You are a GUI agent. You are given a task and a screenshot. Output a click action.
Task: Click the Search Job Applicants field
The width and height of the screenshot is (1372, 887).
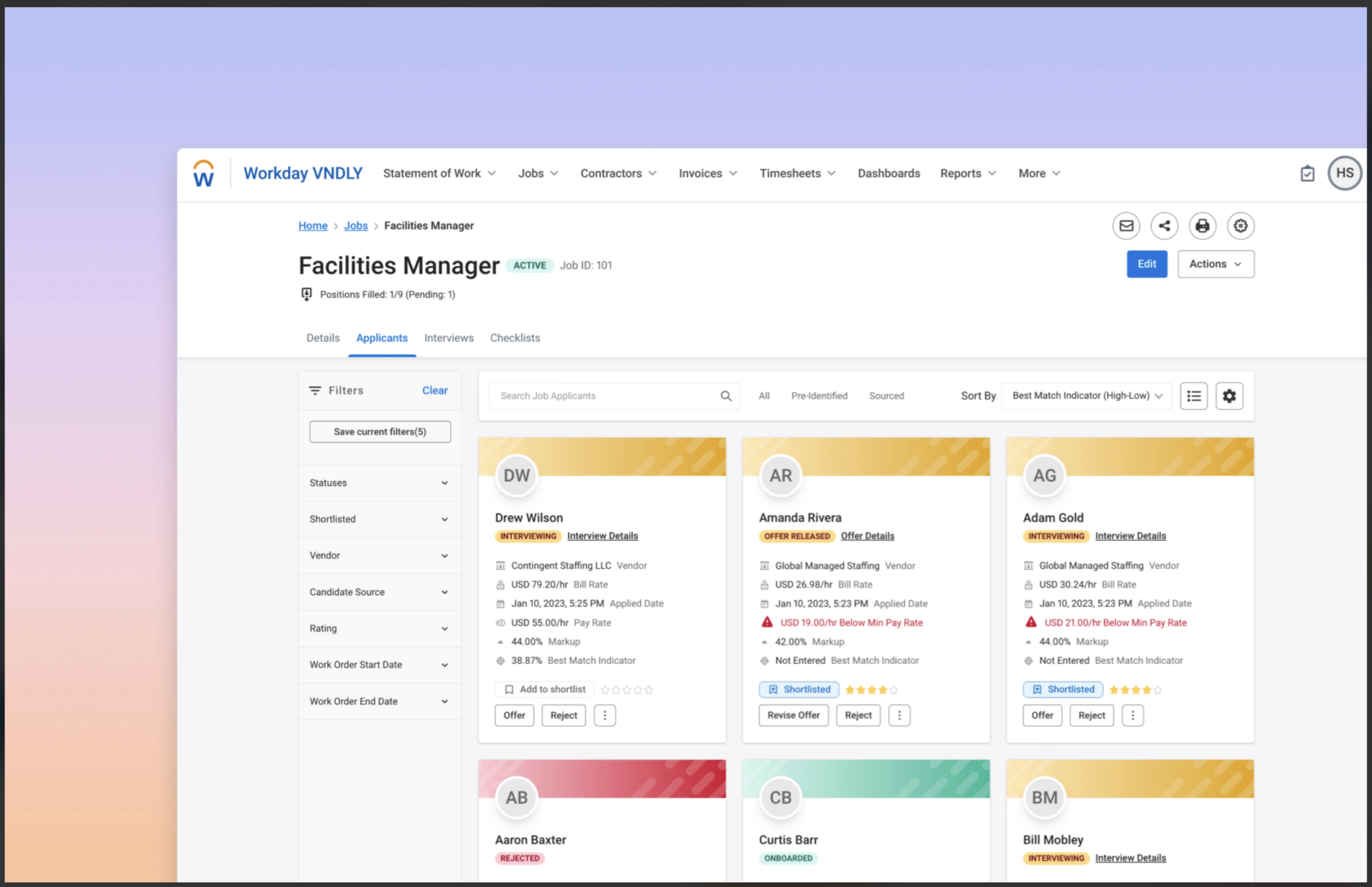pos(605,396)
